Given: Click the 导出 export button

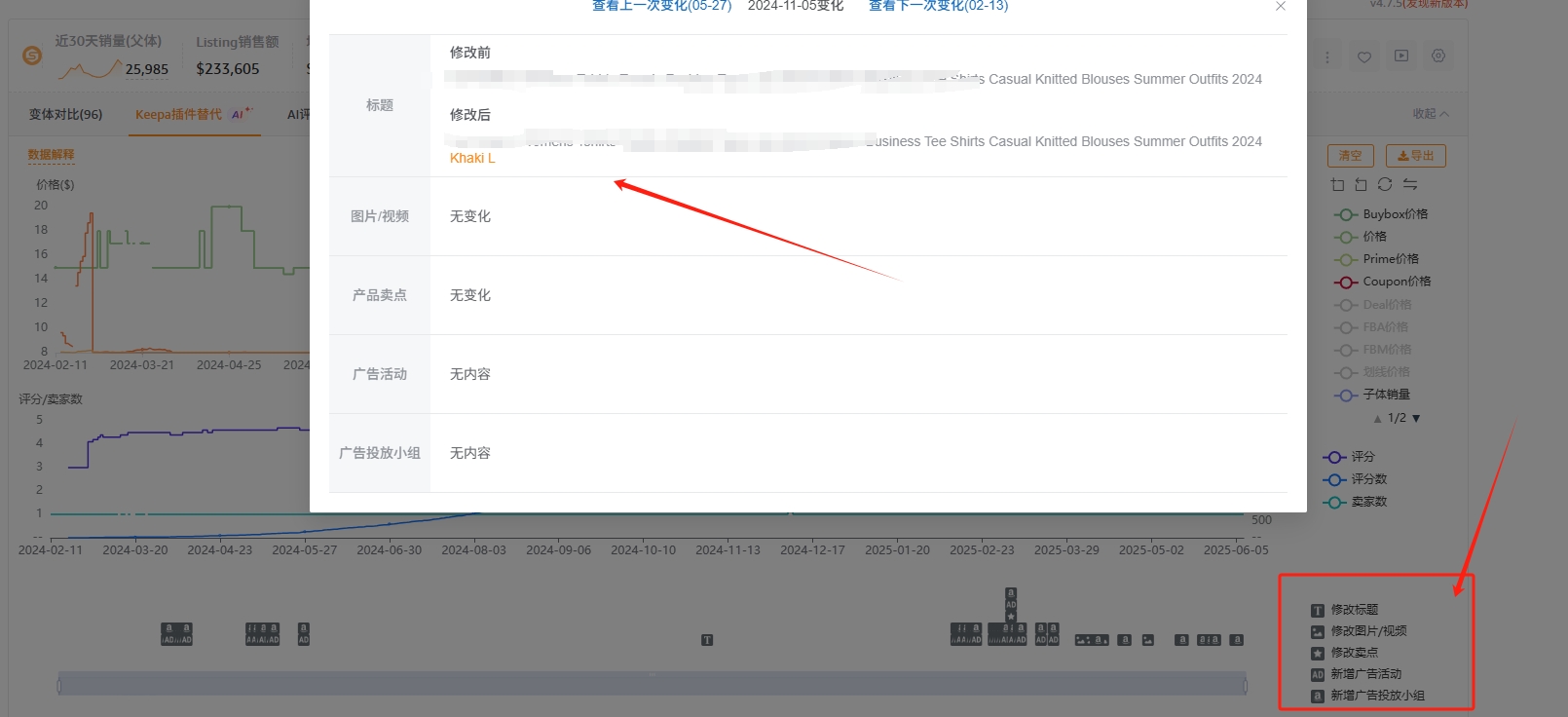Looking at the screenshot, I should click(x=1415, y=156).
